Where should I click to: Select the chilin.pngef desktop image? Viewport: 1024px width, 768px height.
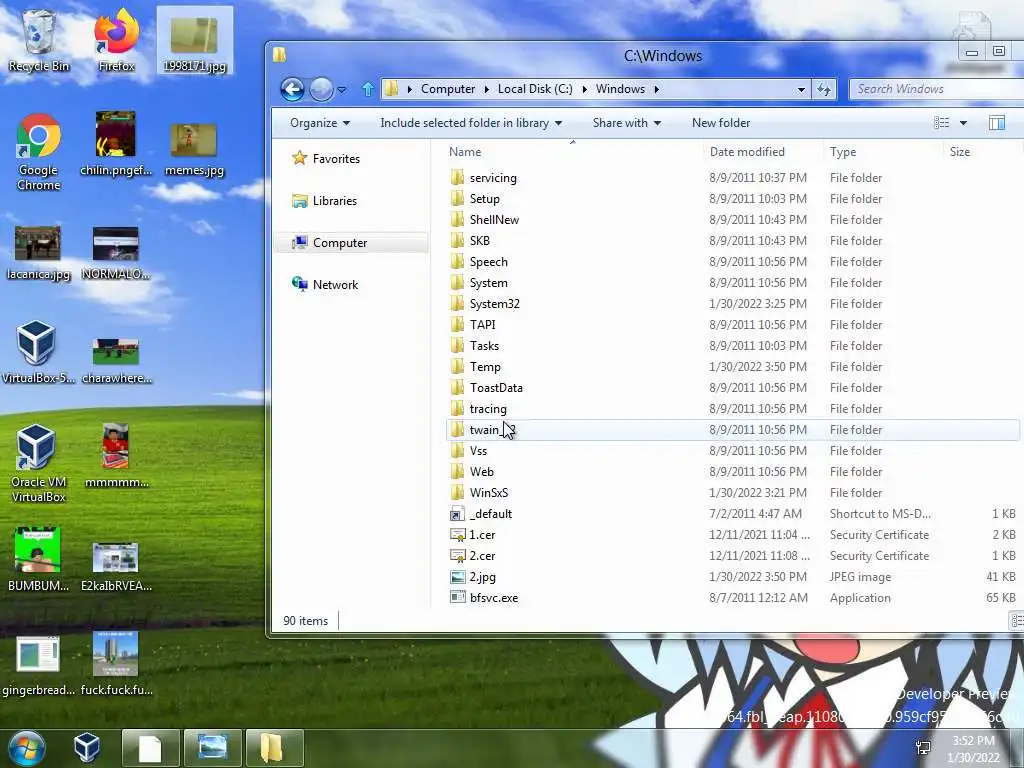[x=116, y=144]
